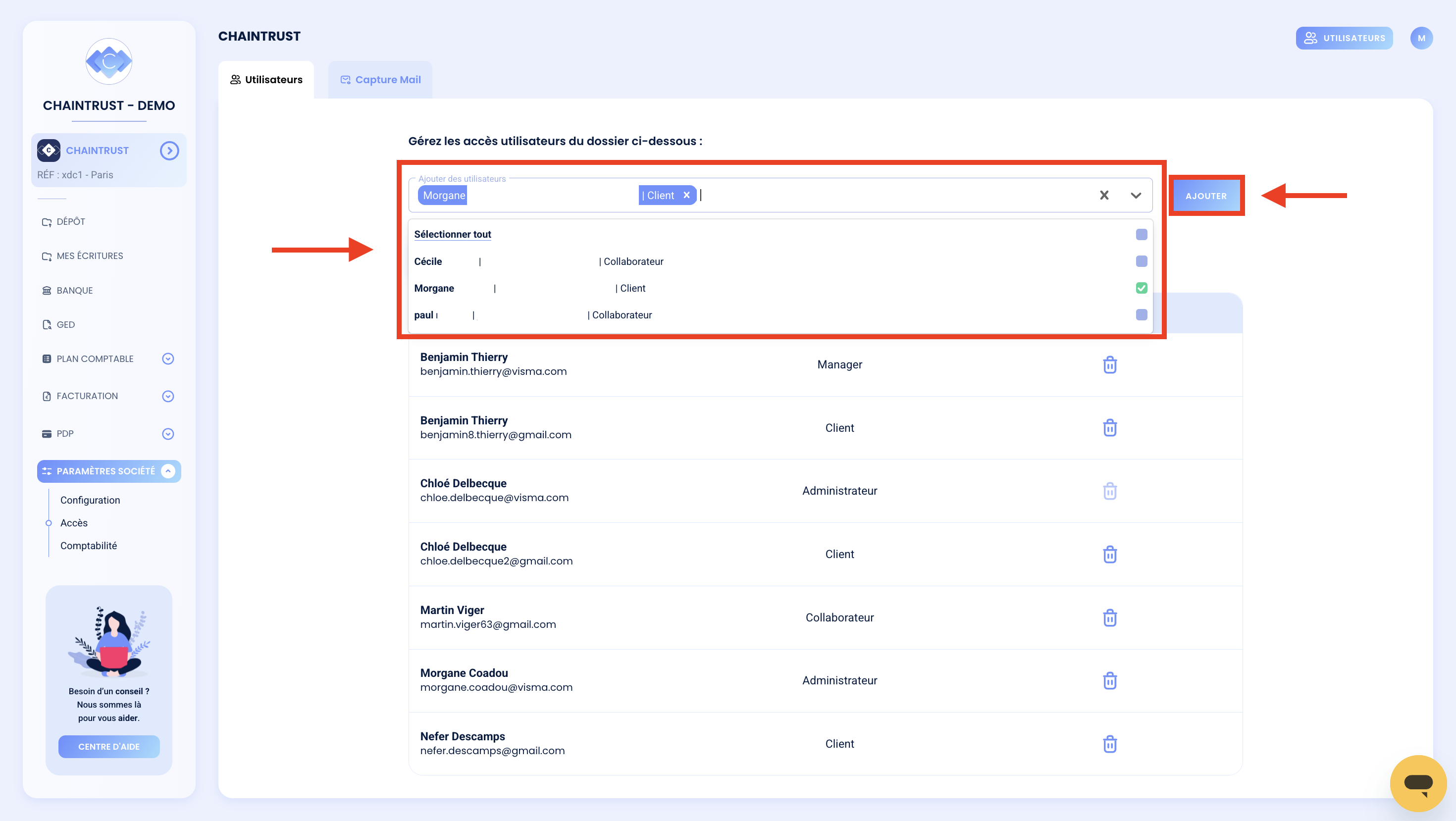This screenshot has width=1456, height=821.
Task: Click the benjamin.thierry@visma.com email
Action: (x=493, y=371)
